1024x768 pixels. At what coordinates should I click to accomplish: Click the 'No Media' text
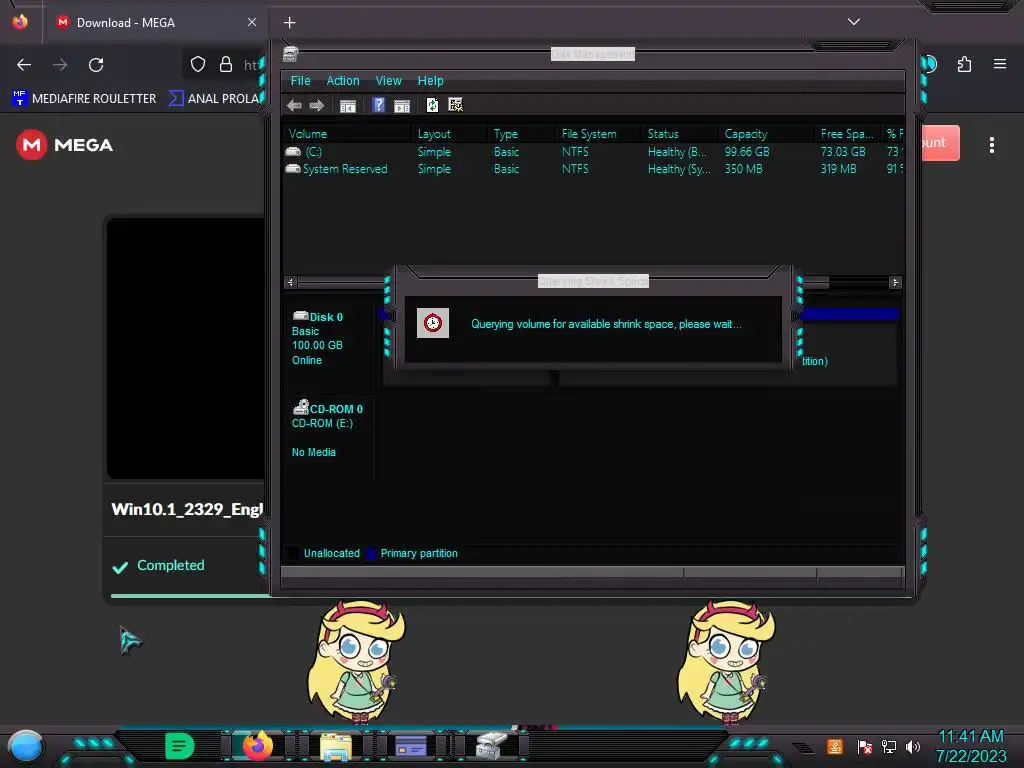313,452
